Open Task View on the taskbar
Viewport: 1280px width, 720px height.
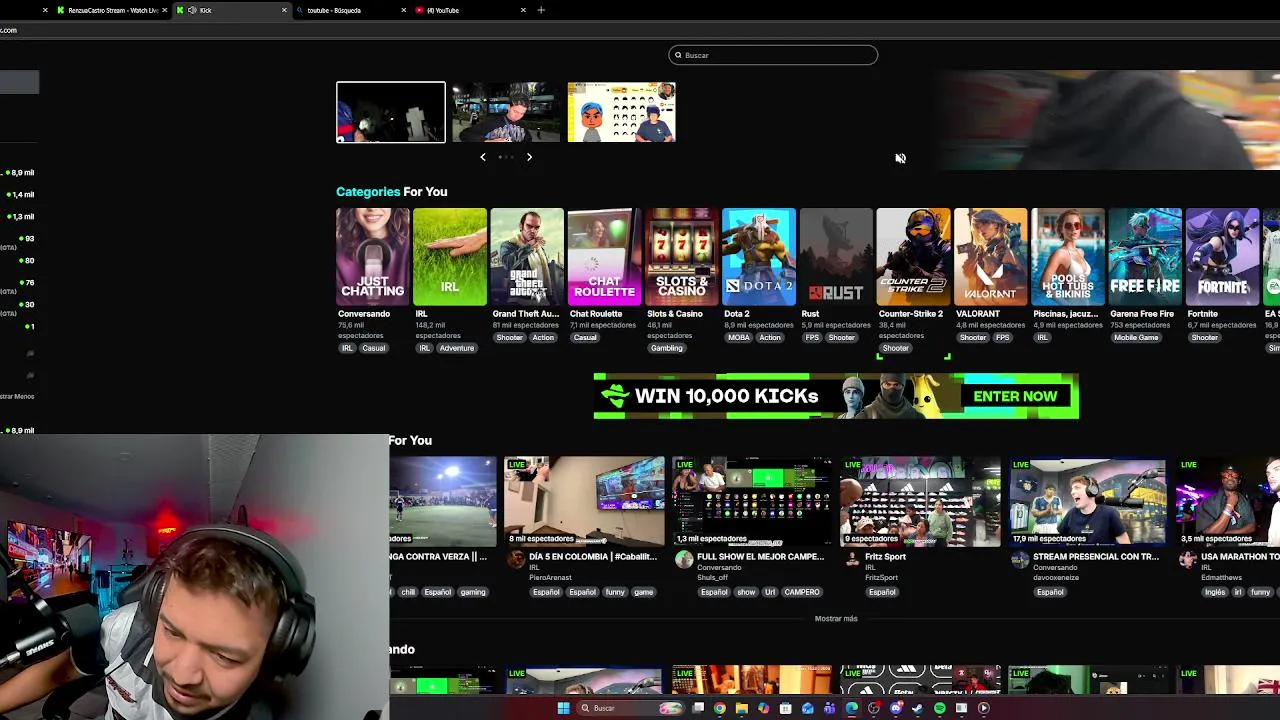[x=698, y=708]
